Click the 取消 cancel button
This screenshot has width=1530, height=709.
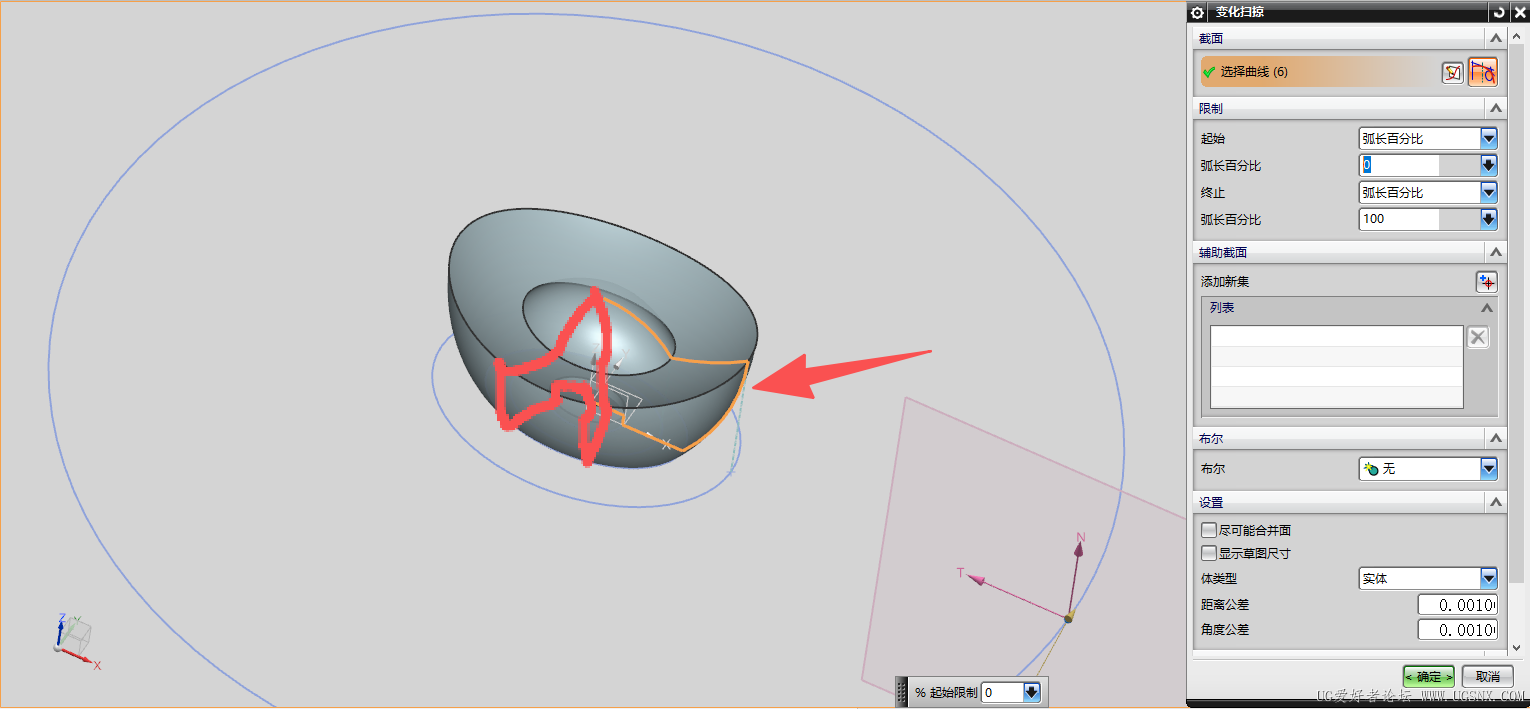point(1488,676)
